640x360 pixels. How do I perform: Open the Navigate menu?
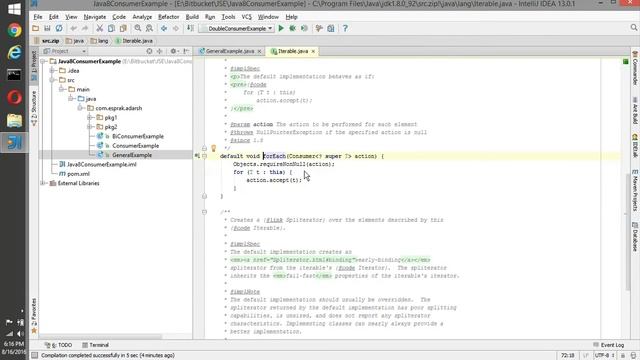95,17
